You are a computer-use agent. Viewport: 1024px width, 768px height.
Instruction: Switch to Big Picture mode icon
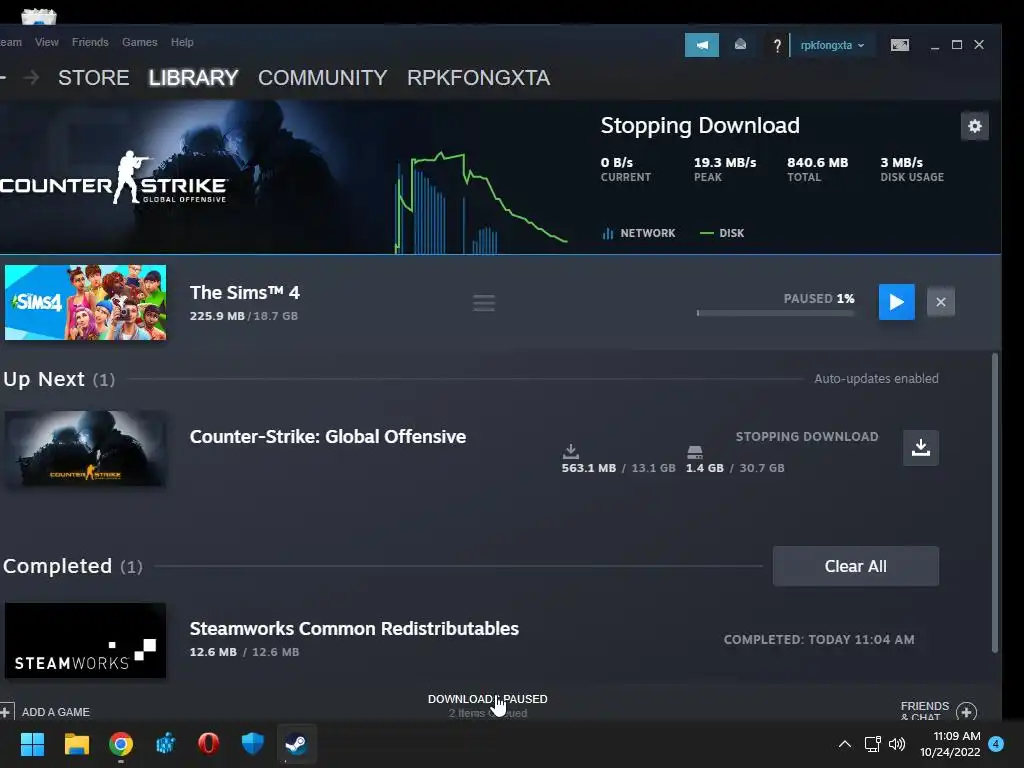[899, 44]
